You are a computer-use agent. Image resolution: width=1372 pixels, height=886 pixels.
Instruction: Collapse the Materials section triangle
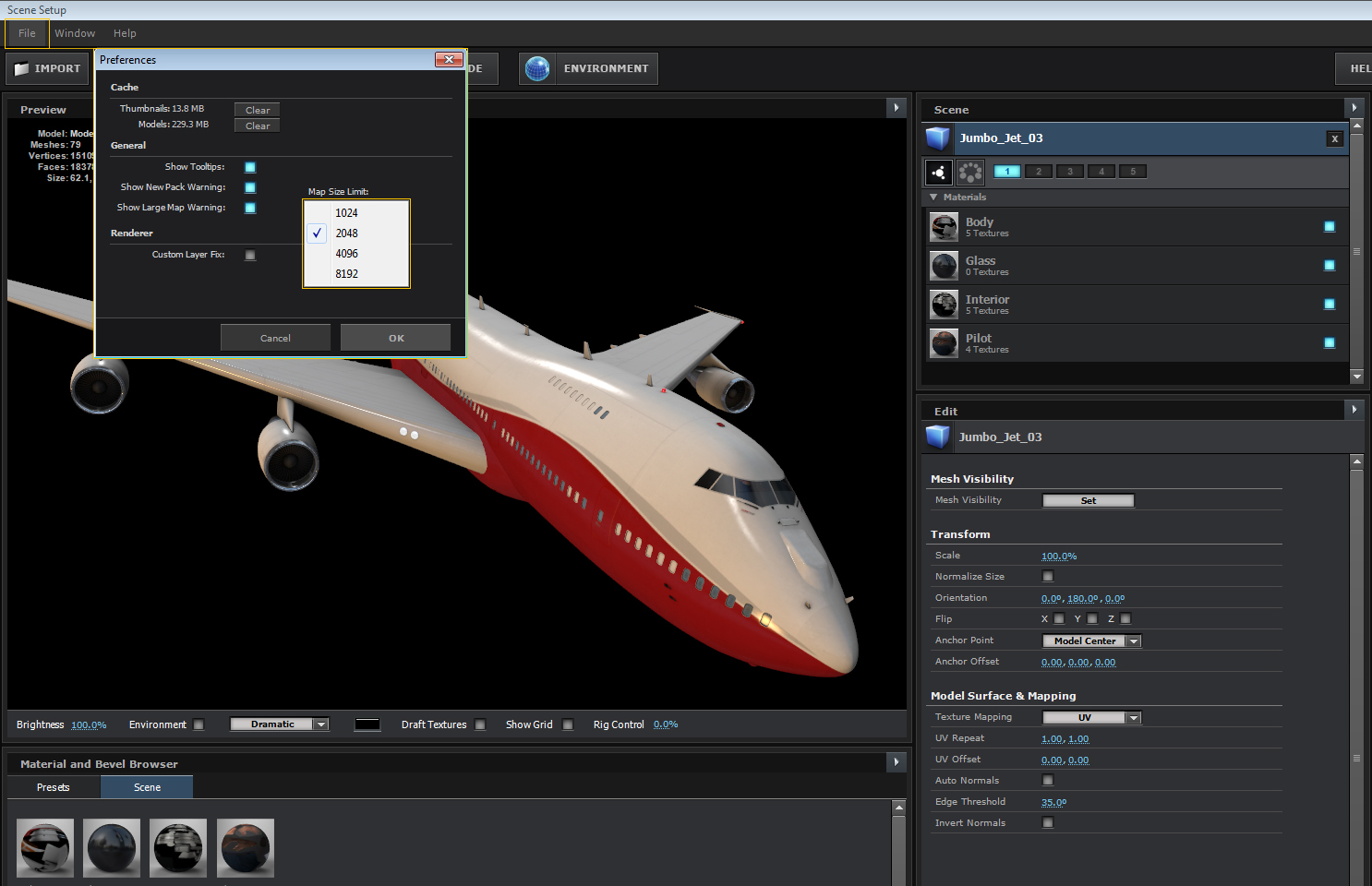933,197
